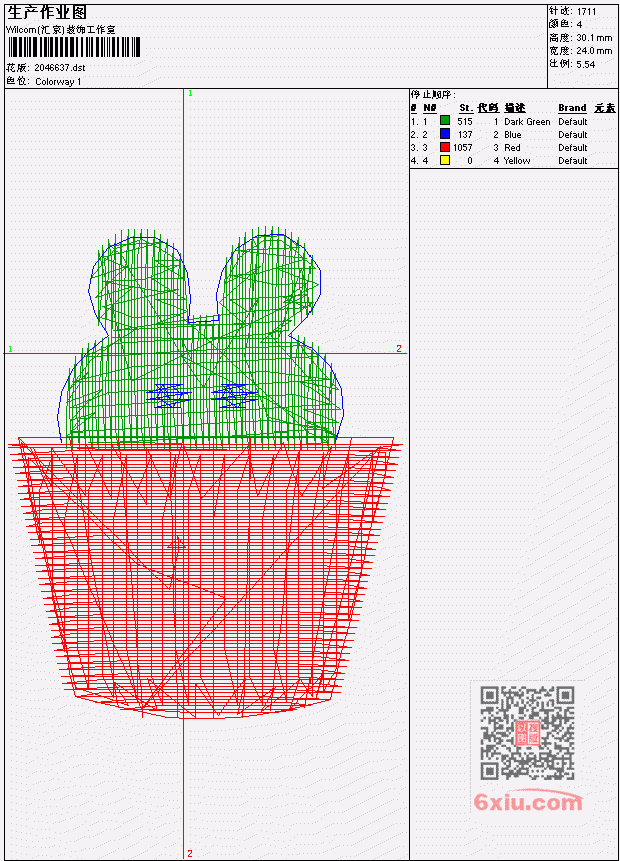
Task: Click the stop sequence heading 停止顺序
Action: [433, 94]
